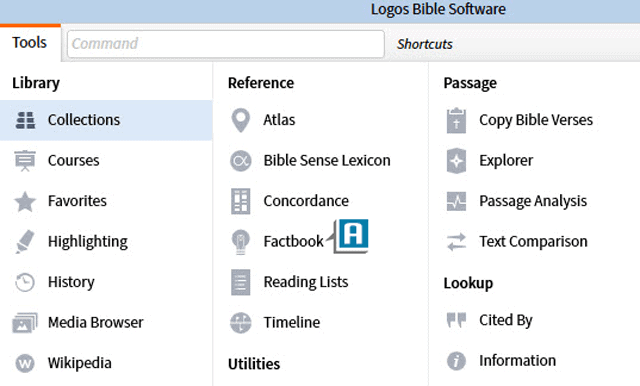Click the Lookup section heading
Screen dimensions: 640x386
[x=468, y=283]
